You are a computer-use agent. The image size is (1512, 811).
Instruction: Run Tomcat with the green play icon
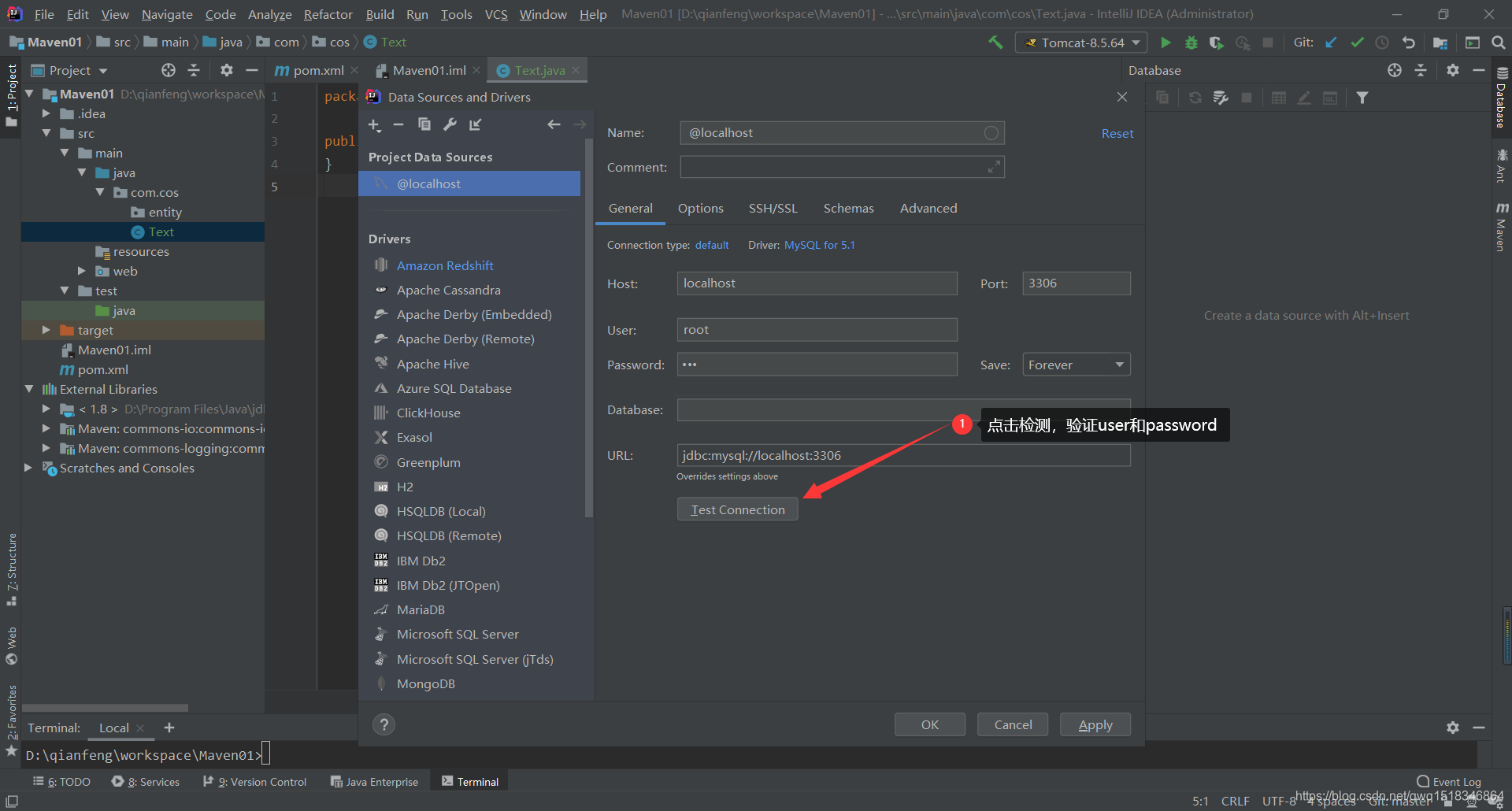(1165, 43)
